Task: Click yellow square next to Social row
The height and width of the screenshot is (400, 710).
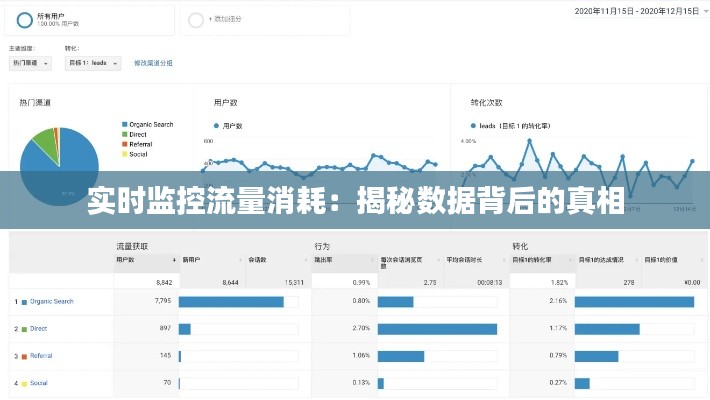Action: 24,384
